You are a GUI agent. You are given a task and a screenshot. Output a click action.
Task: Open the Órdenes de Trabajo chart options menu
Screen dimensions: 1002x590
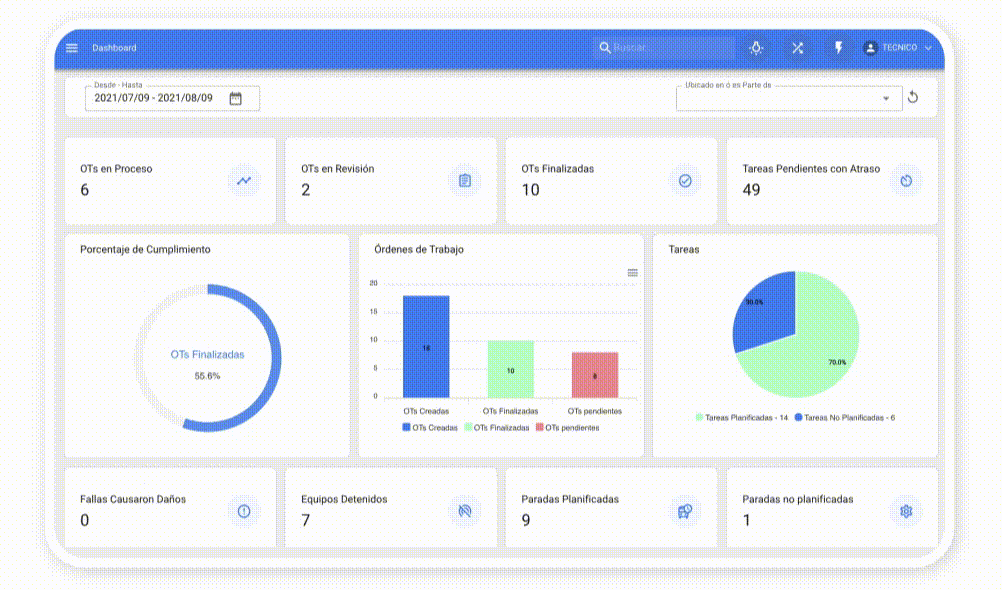(632, 273)
